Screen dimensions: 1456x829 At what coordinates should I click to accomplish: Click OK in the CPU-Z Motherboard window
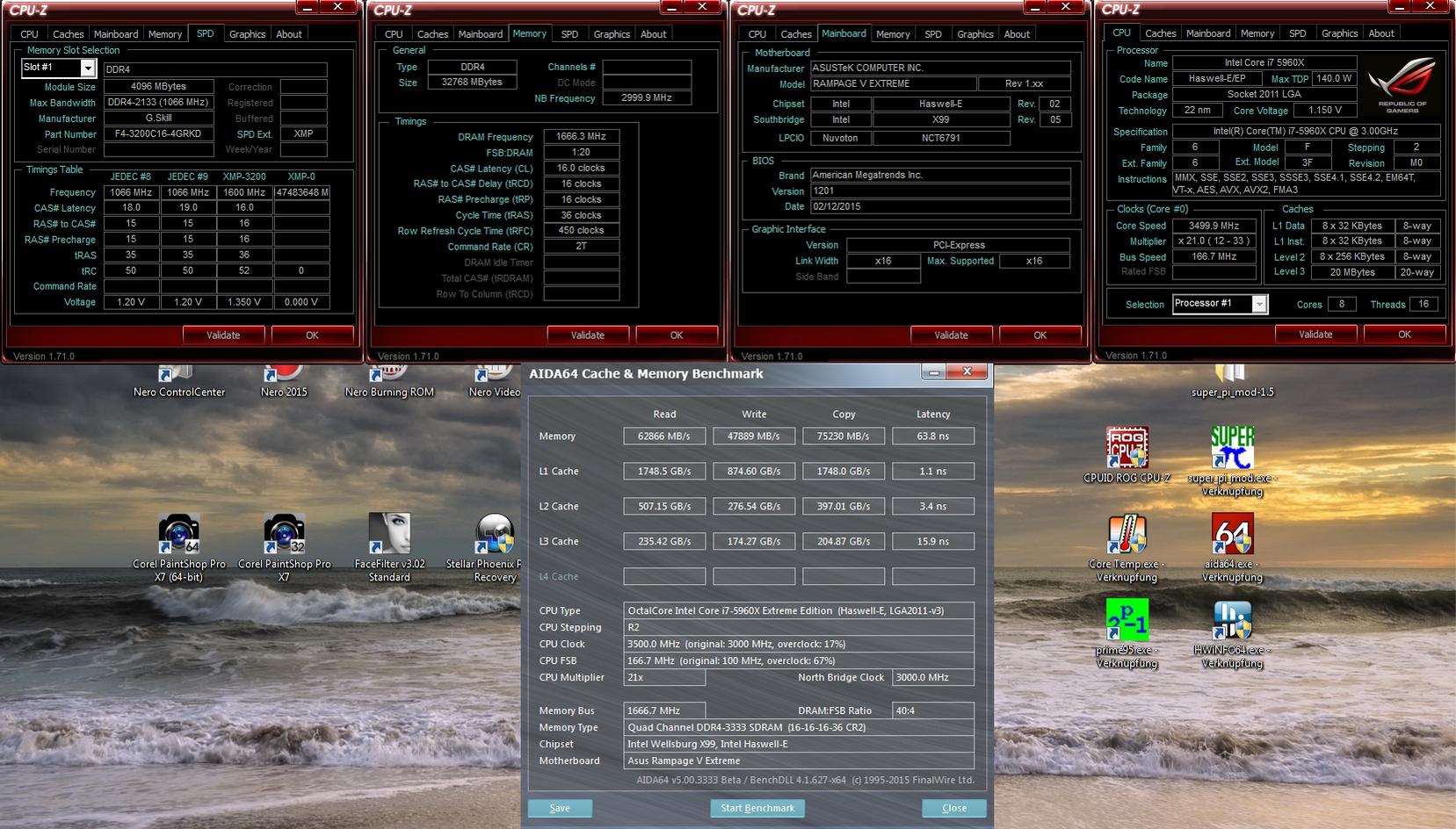click(1040, 335)
